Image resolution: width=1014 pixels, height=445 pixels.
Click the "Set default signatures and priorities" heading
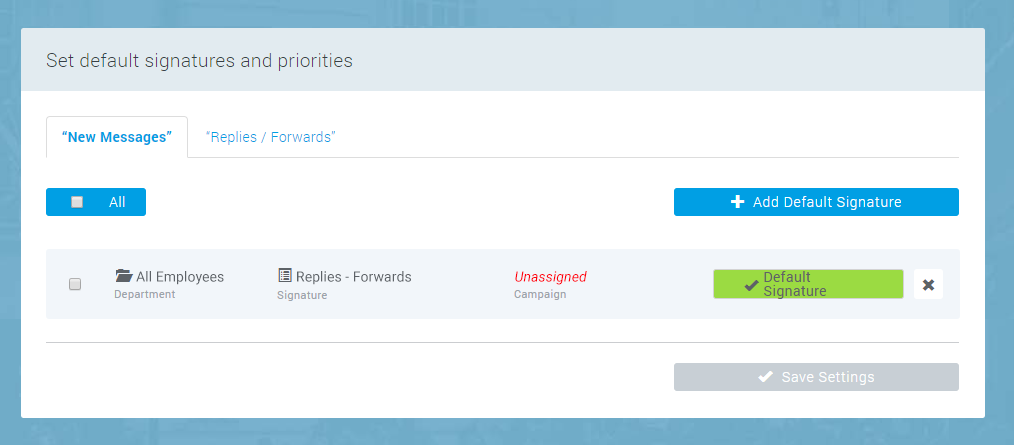pyautogui.click(x=199, y=60)
